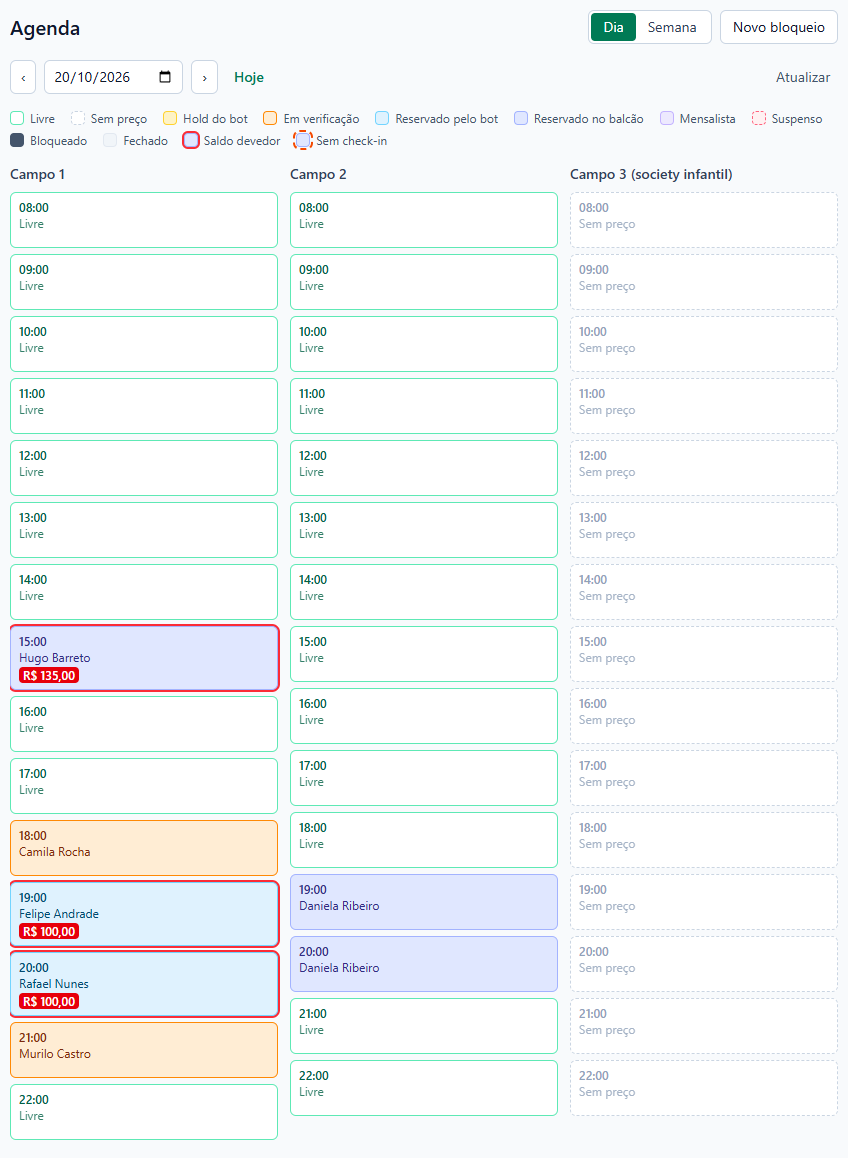Click the 14:00 Sem preço slot on Campo 3

coord(704,592)
